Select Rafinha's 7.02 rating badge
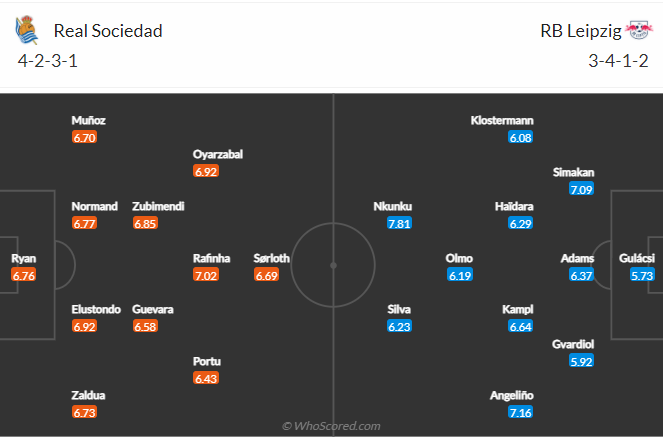663x437 pixels. click(206, 275)
